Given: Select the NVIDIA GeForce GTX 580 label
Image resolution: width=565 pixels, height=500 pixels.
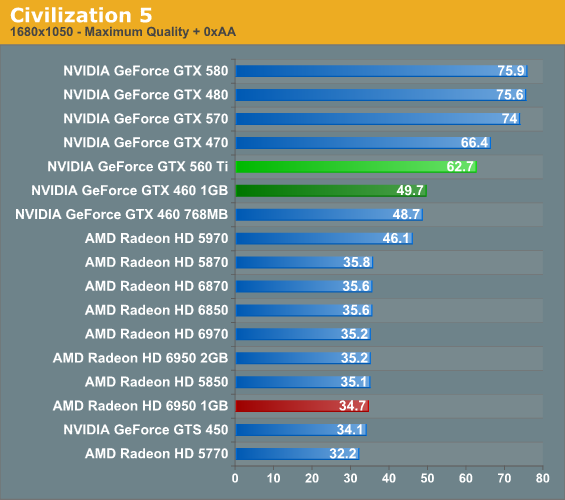Looking at the screenshot, I should 146,71.
